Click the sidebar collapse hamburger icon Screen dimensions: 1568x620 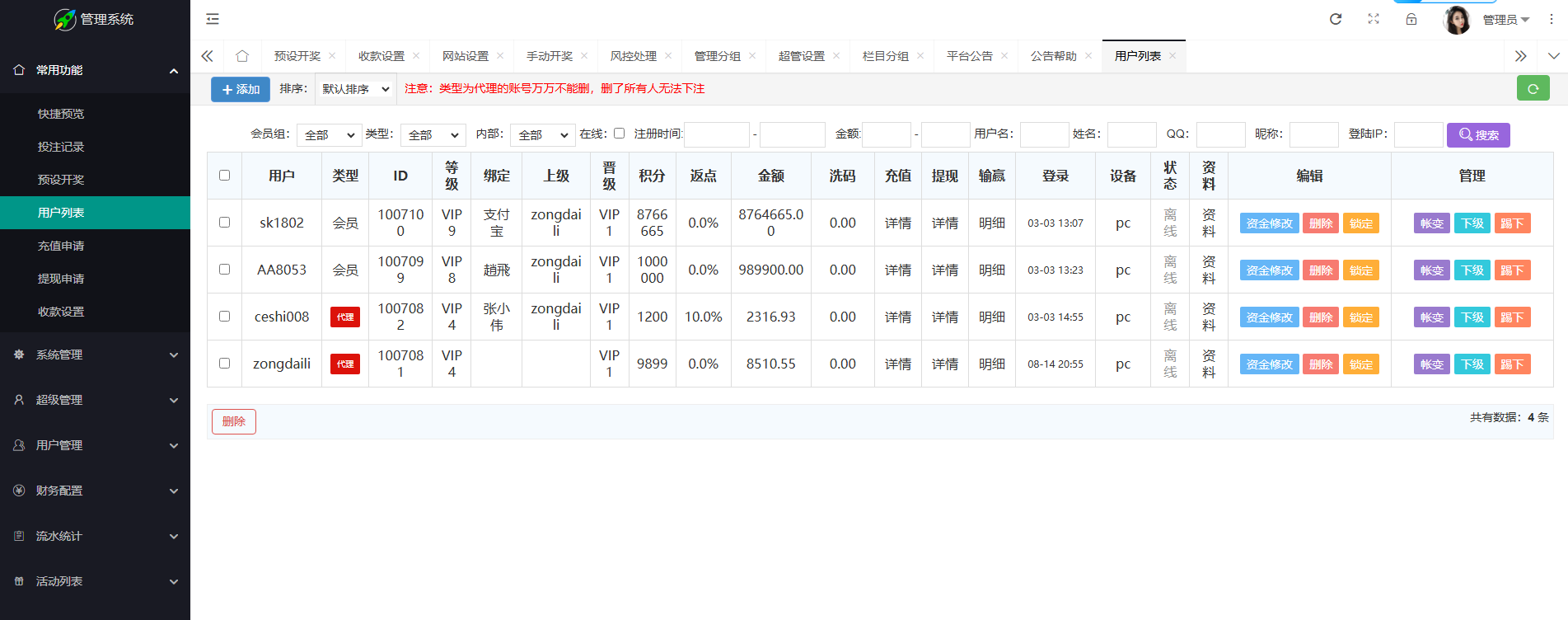pyautogui.click(x=213, y=19)
